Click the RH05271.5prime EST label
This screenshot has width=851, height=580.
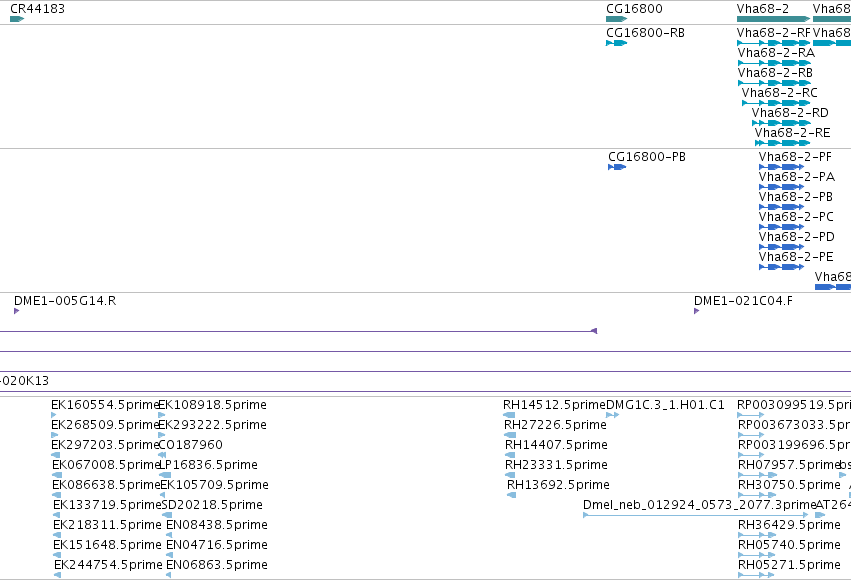click(x=789, y=565)
